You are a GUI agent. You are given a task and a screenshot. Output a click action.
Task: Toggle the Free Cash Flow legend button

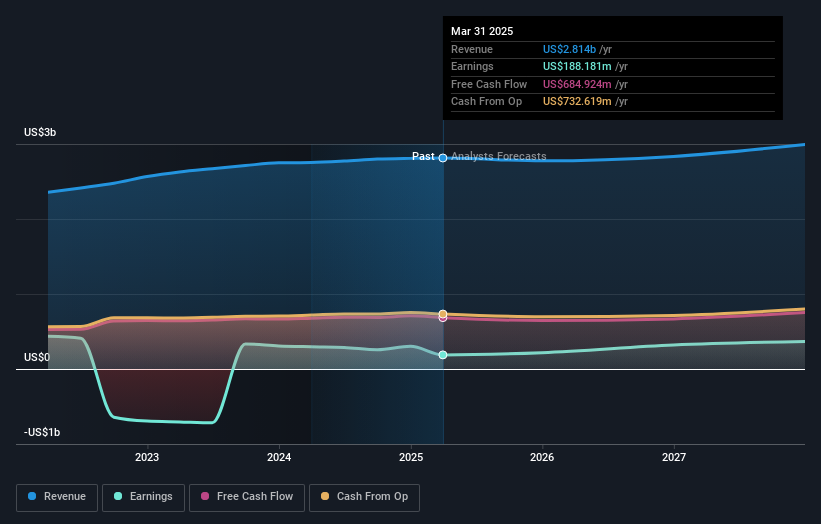247,497
